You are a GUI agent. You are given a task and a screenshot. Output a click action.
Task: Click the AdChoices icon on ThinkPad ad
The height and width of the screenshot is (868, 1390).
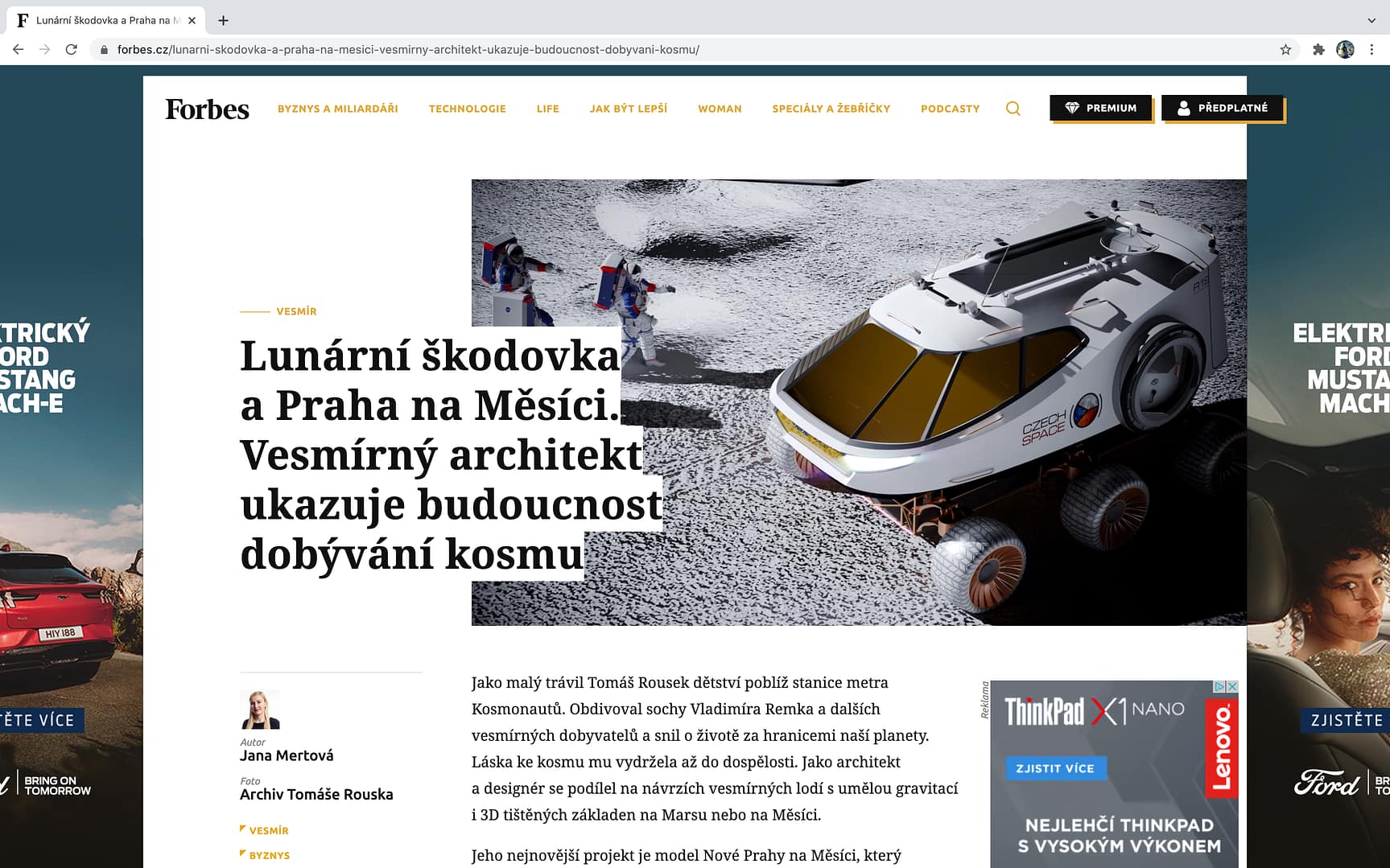click(1219, 687)
